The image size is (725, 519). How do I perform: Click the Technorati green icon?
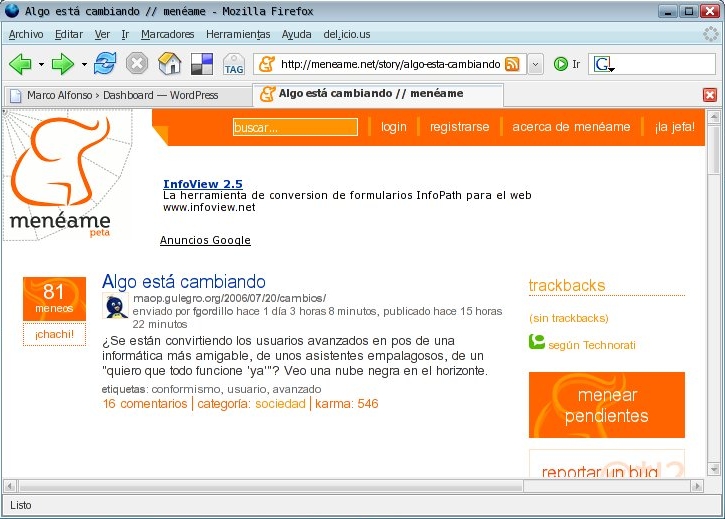536,342
